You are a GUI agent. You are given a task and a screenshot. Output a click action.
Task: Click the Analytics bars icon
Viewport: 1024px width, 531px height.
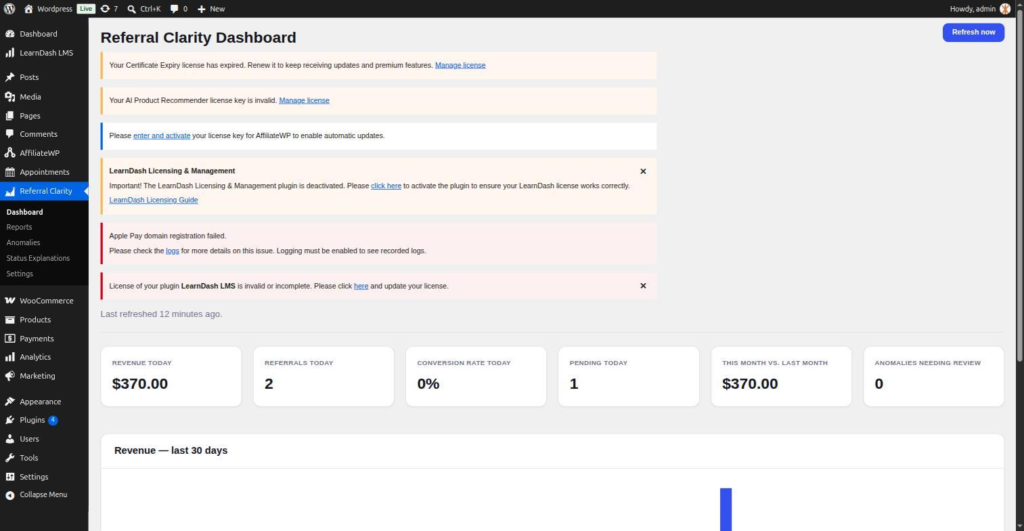point(10,357)
